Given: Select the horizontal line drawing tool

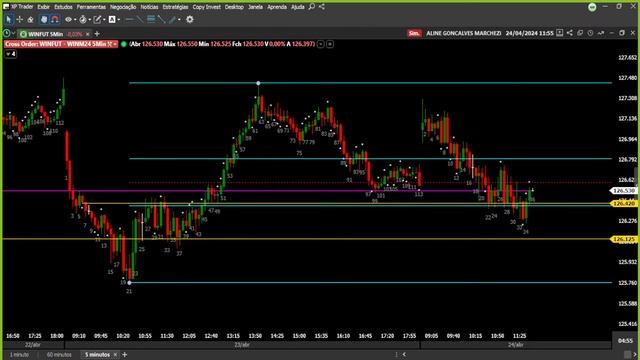Looking at the screenshot, I should 129,19.
